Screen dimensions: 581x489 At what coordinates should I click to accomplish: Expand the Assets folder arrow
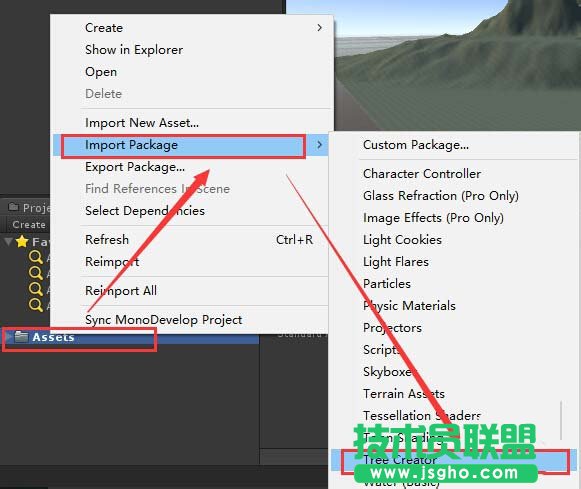(8, 337)
